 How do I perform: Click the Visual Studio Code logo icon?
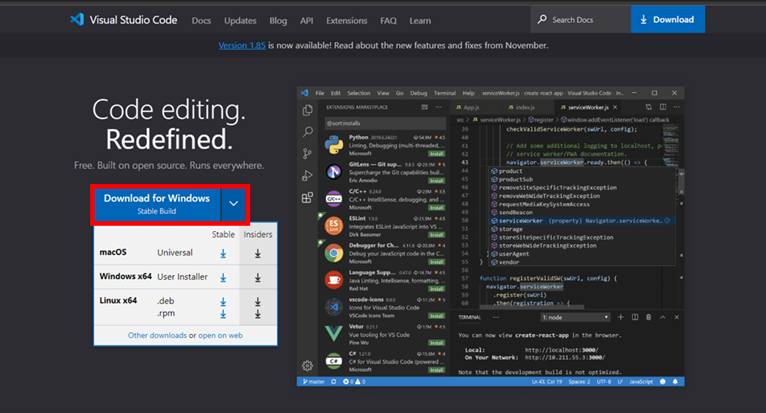77,20
